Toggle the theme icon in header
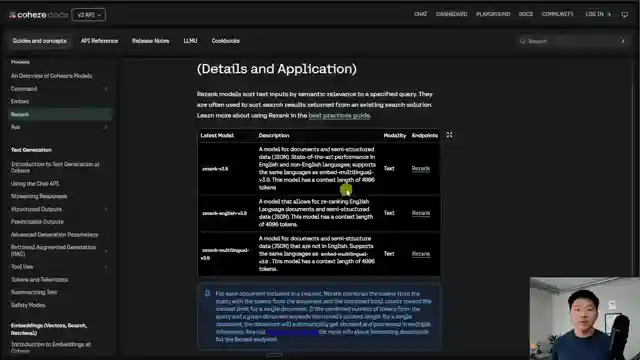The height and width of the screenshot is (360, 640). click(x=624, y=15)
